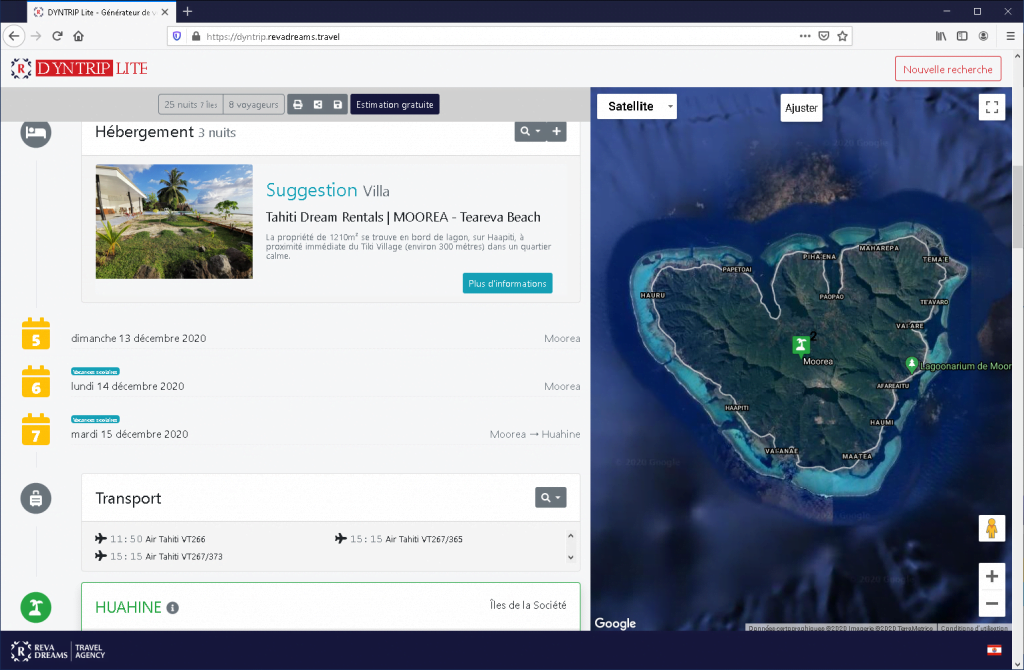Screen dimensions: 1024x670
Task: Click the Huahine info icon
Action: point(172,608)
